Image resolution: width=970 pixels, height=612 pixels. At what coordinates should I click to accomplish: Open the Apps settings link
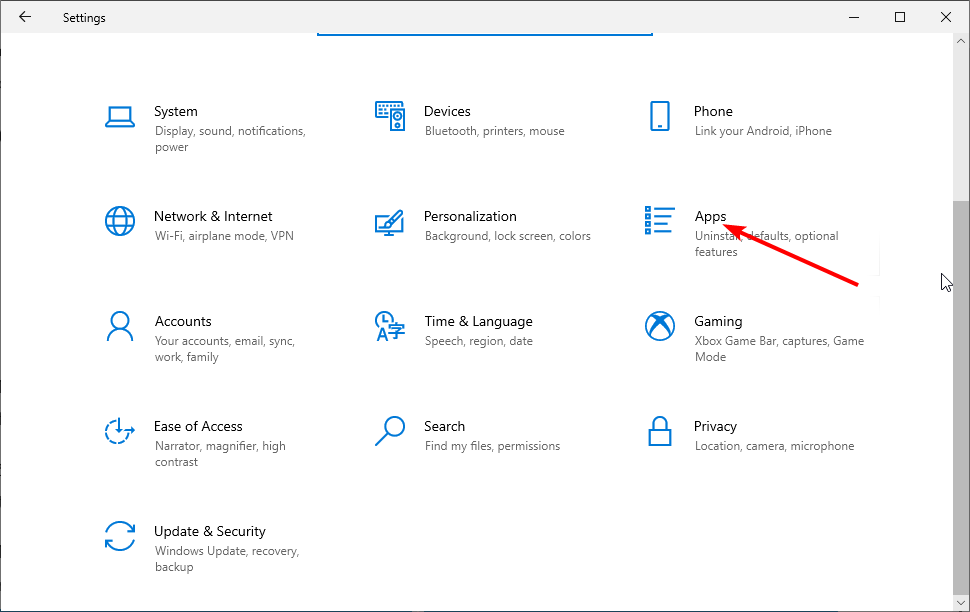tap(710, 216)
